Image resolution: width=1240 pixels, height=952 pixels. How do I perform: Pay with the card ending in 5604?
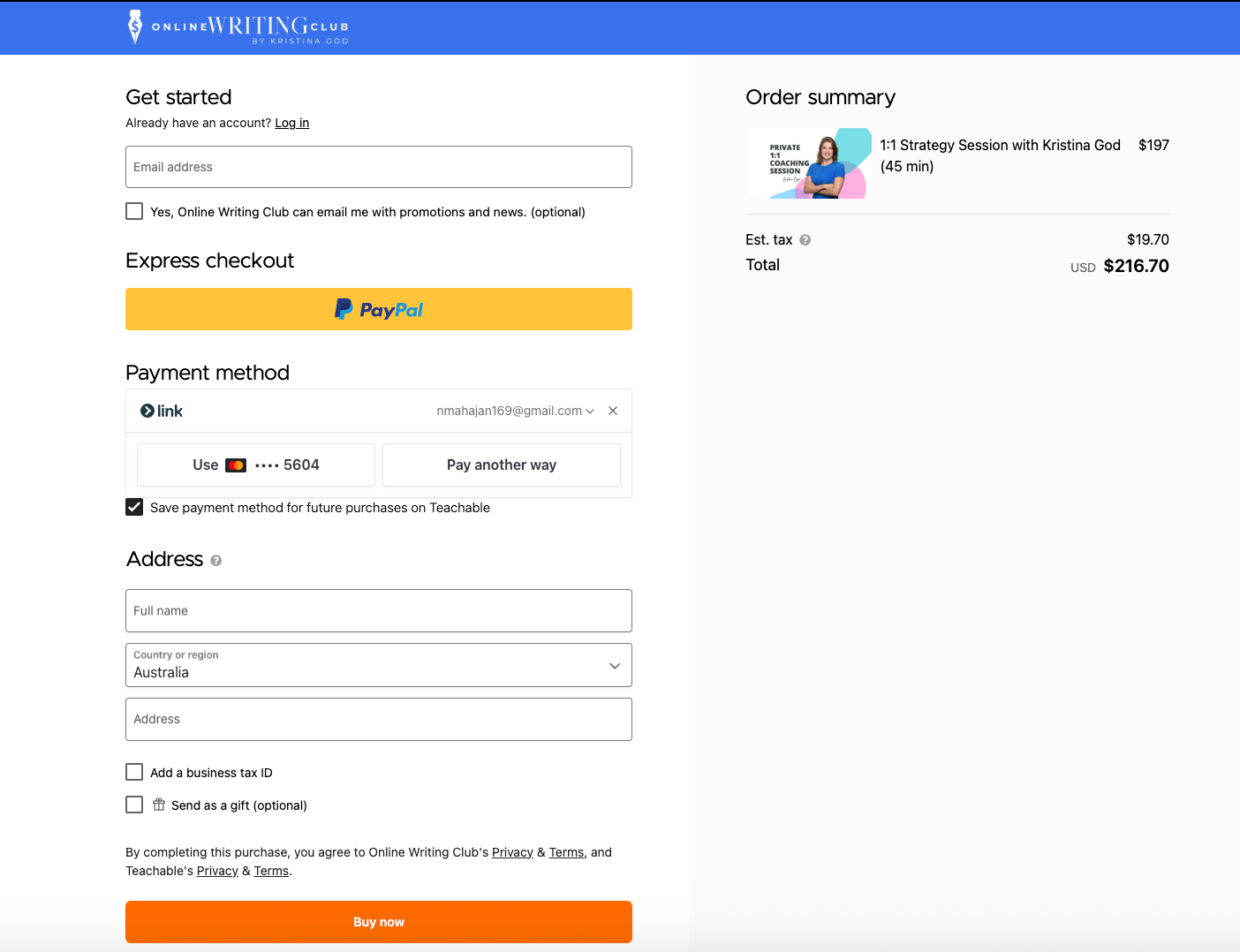point(255,465)
